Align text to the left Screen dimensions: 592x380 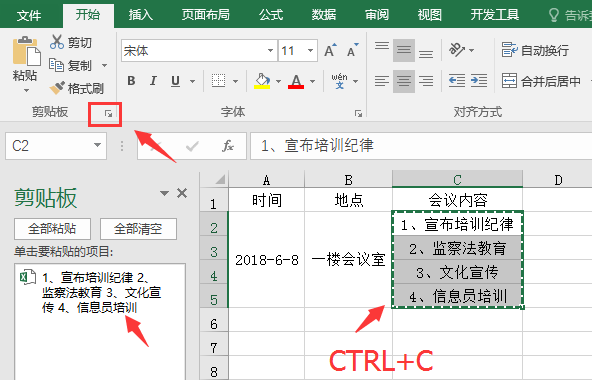click(x=382, y=81)
